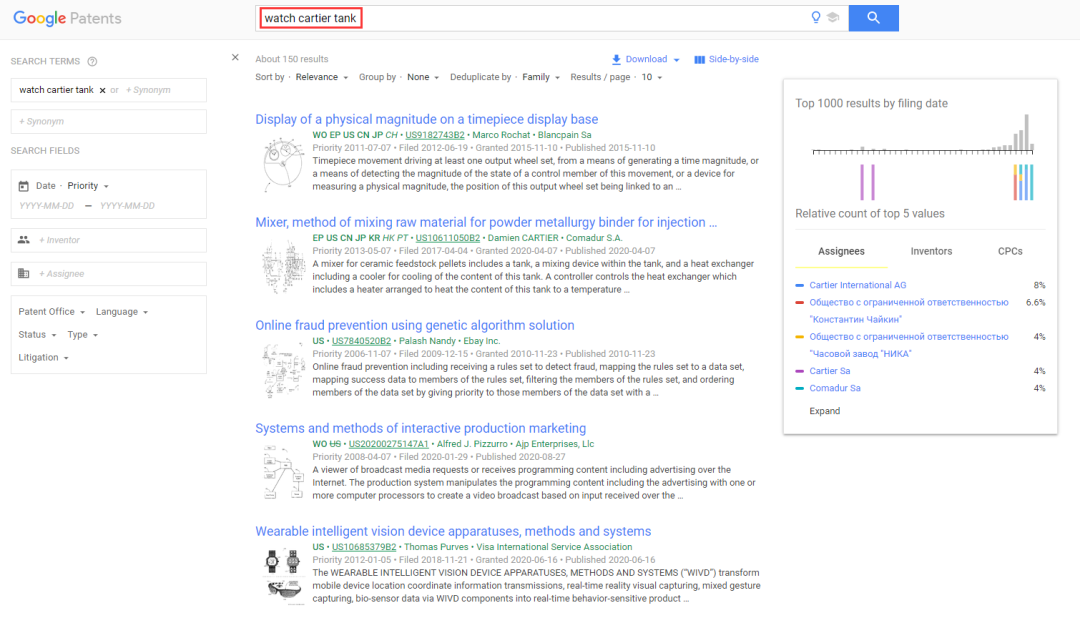Click the Synonym field beside search term

tap(148, 90)
